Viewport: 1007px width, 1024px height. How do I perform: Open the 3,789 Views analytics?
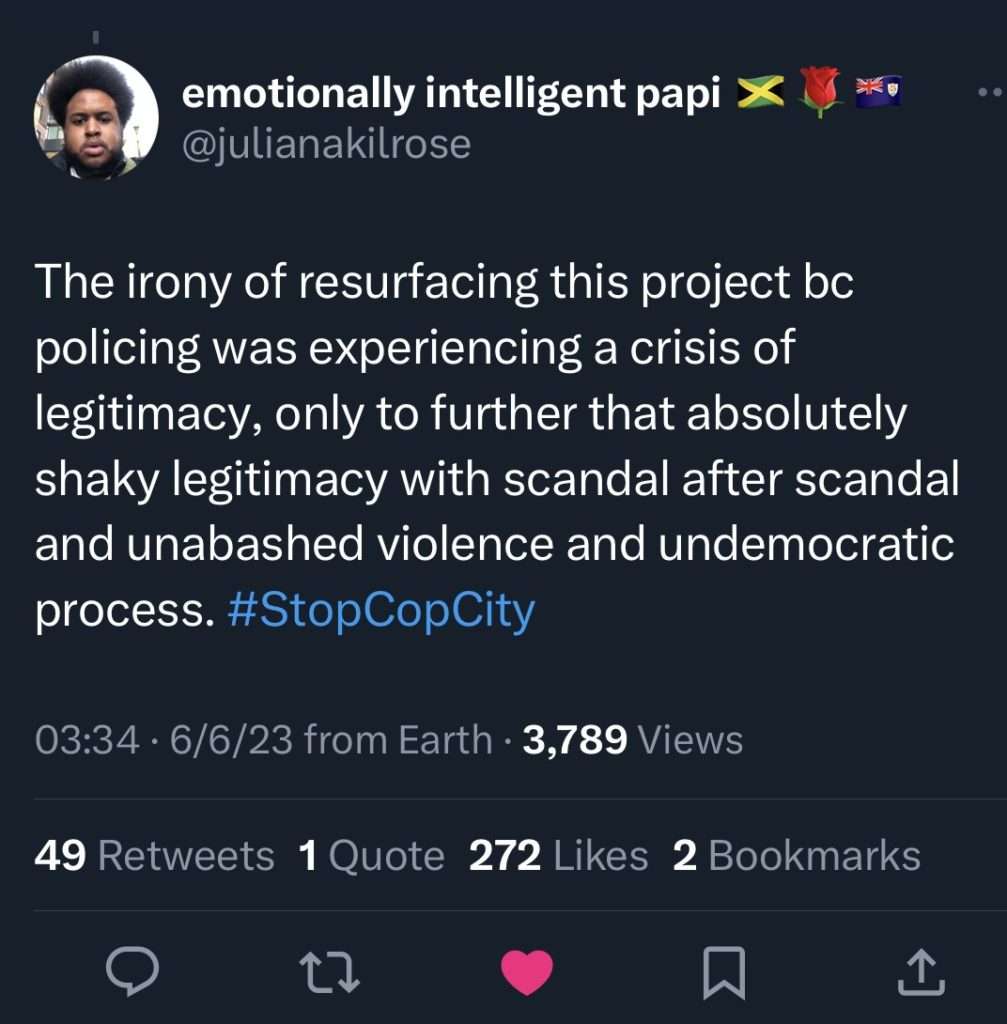pos(632,740)
